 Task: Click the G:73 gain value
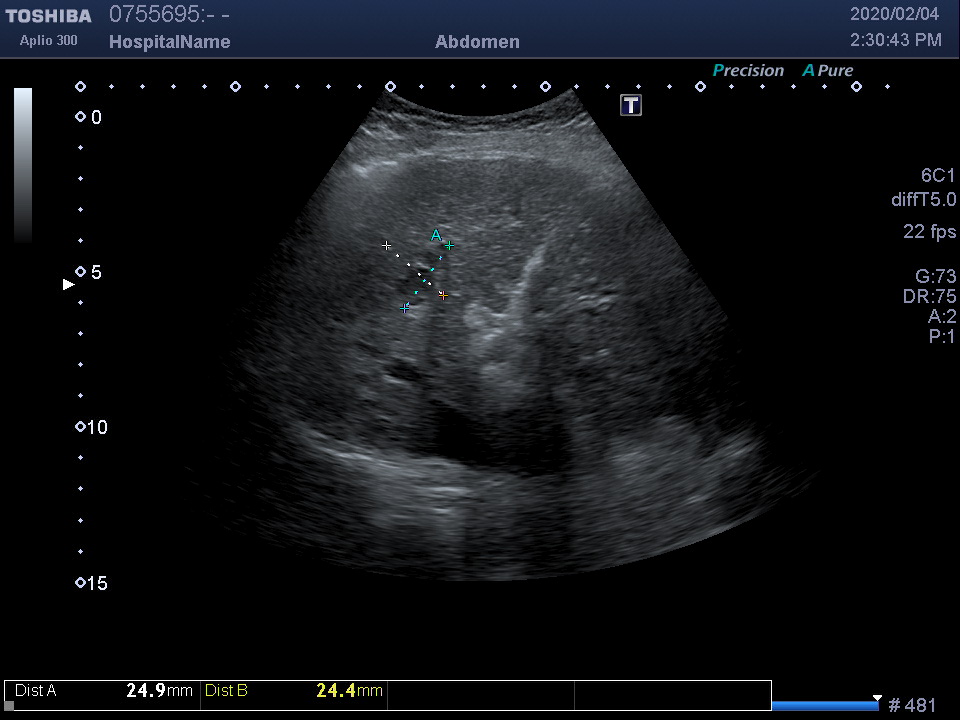936,277
